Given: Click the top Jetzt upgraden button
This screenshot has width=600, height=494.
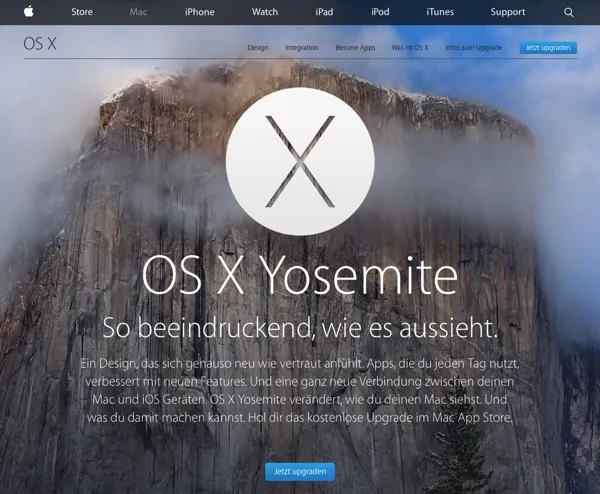Looking at the screenshot, I should (x=548, y=47).
